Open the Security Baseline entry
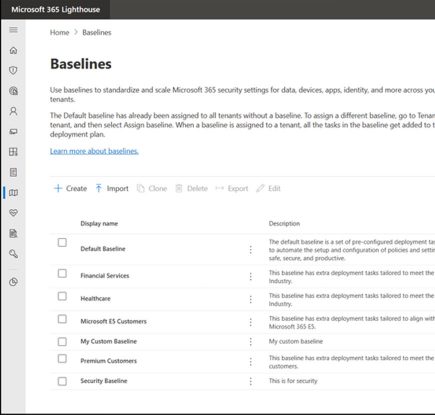Screen dimensions: 435x415 coord(104,381)
